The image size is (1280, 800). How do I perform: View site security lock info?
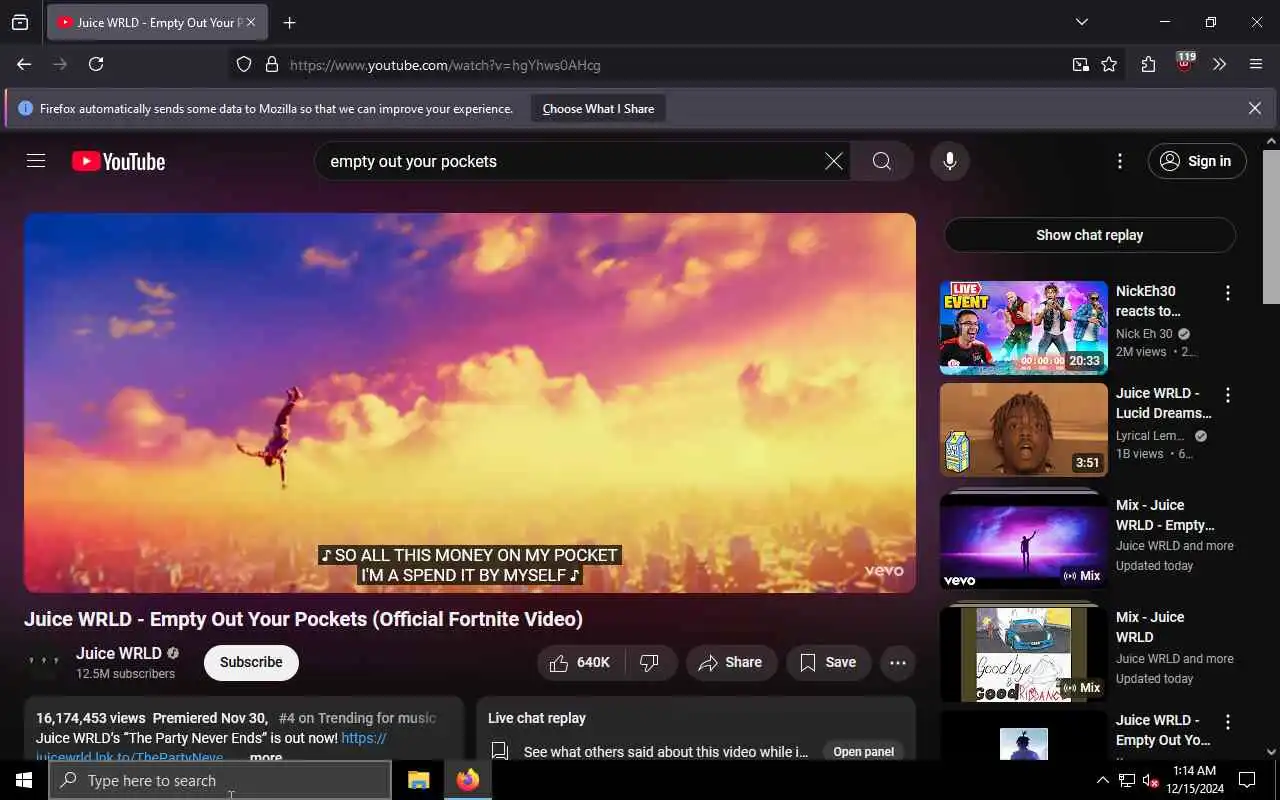tap(271, 65)
